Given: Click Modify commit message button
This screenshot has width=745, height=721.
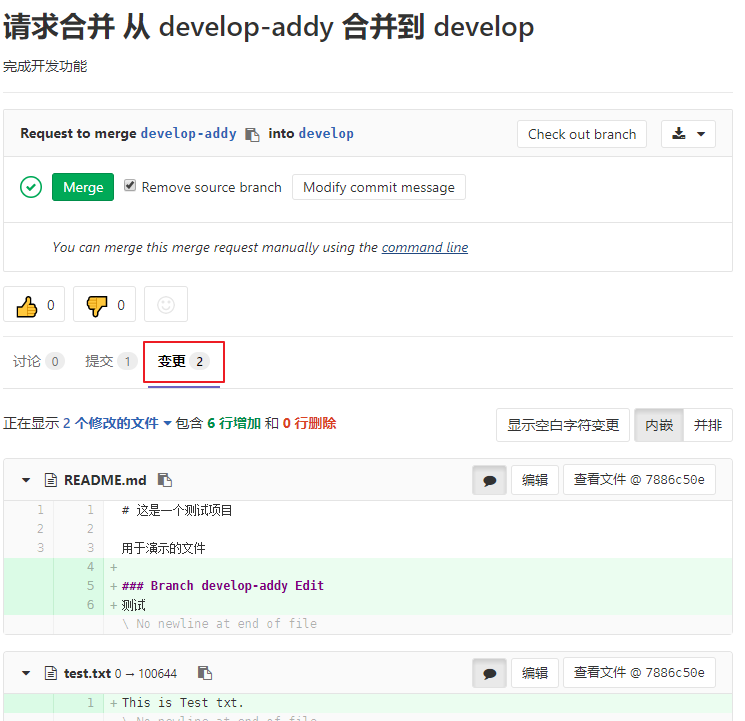Looking at the screenshot, I should [x=378, y=187].
